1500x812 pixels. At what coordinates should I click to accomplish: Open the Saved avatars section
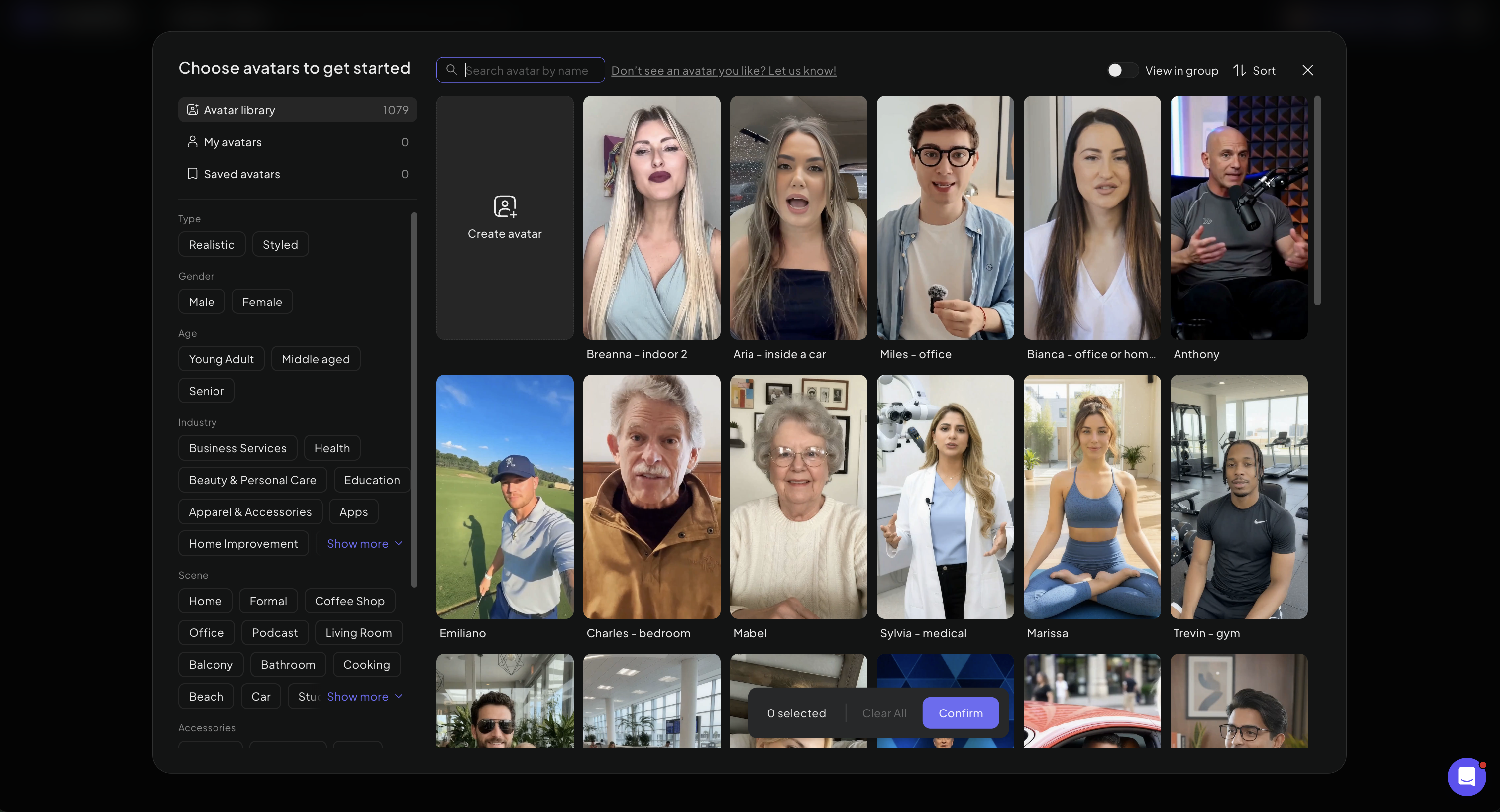pos(242,174)
